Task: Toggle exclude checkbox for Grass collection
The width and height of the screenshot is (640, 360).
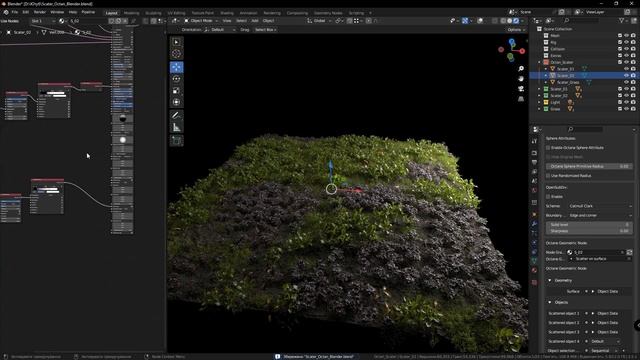Action: 620,109
